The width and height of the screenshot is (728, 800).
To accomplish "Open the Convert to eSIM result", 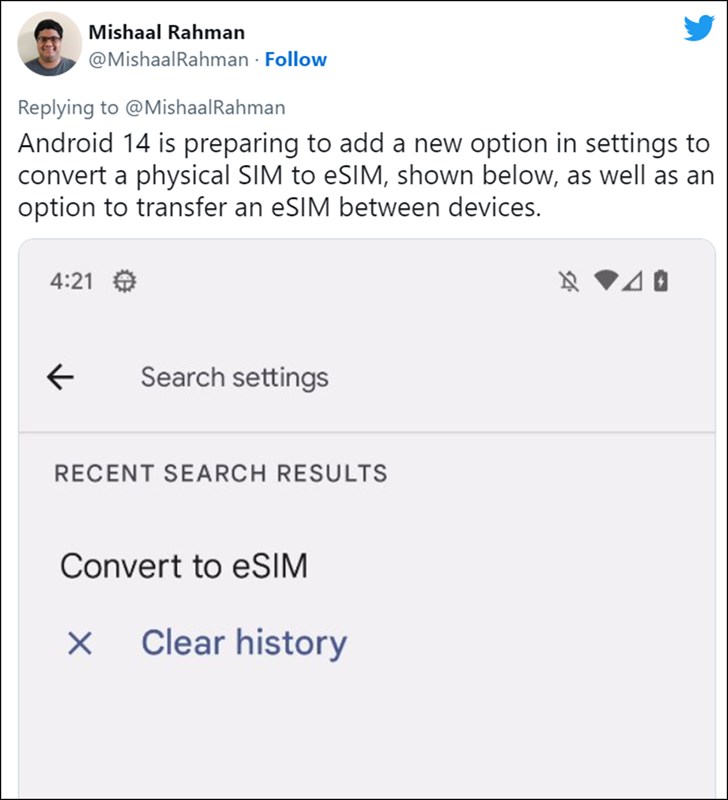I will [x=184, y=566].
